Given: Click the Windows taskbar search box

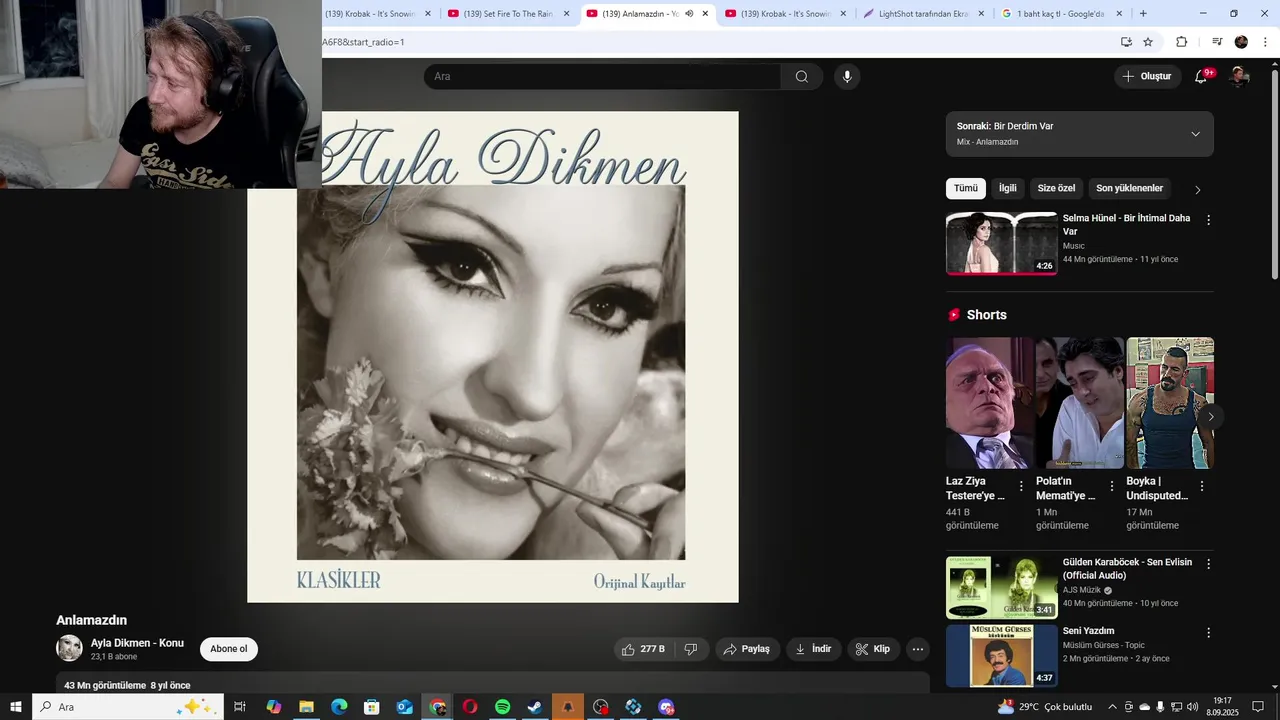Looking at the screenshot, I should [128, 707].
